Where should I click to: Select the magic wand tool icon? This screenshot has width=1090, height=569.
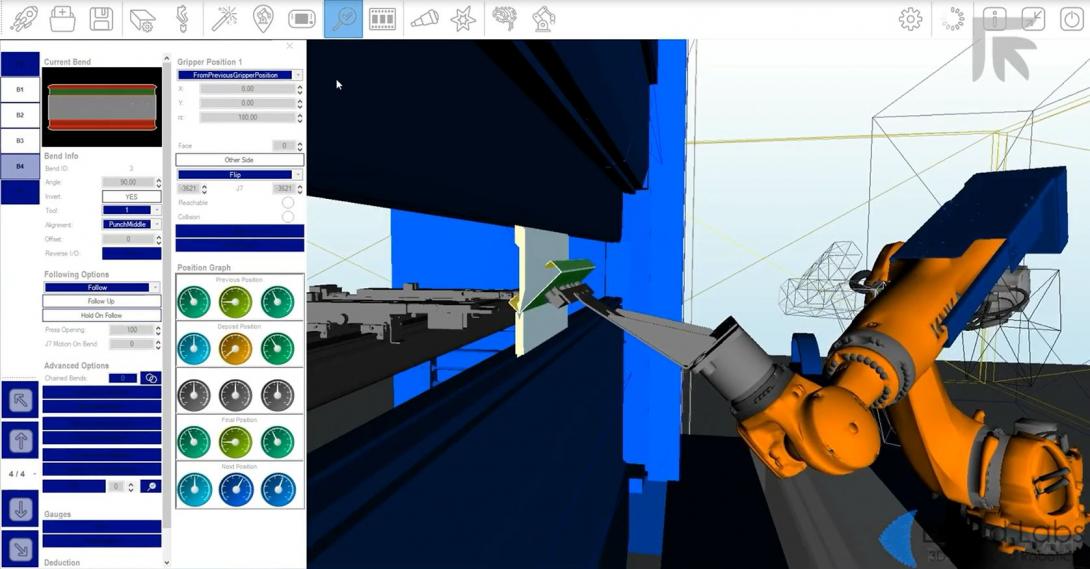tap(222, 19)
